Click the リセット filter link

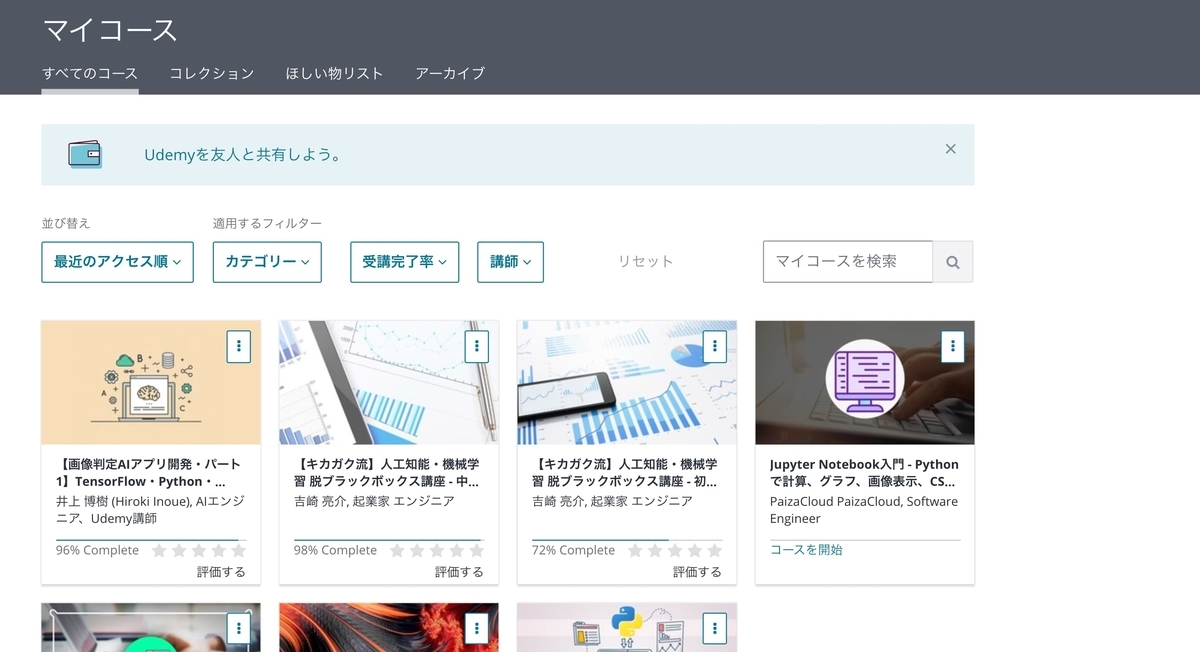pos(645,261)
